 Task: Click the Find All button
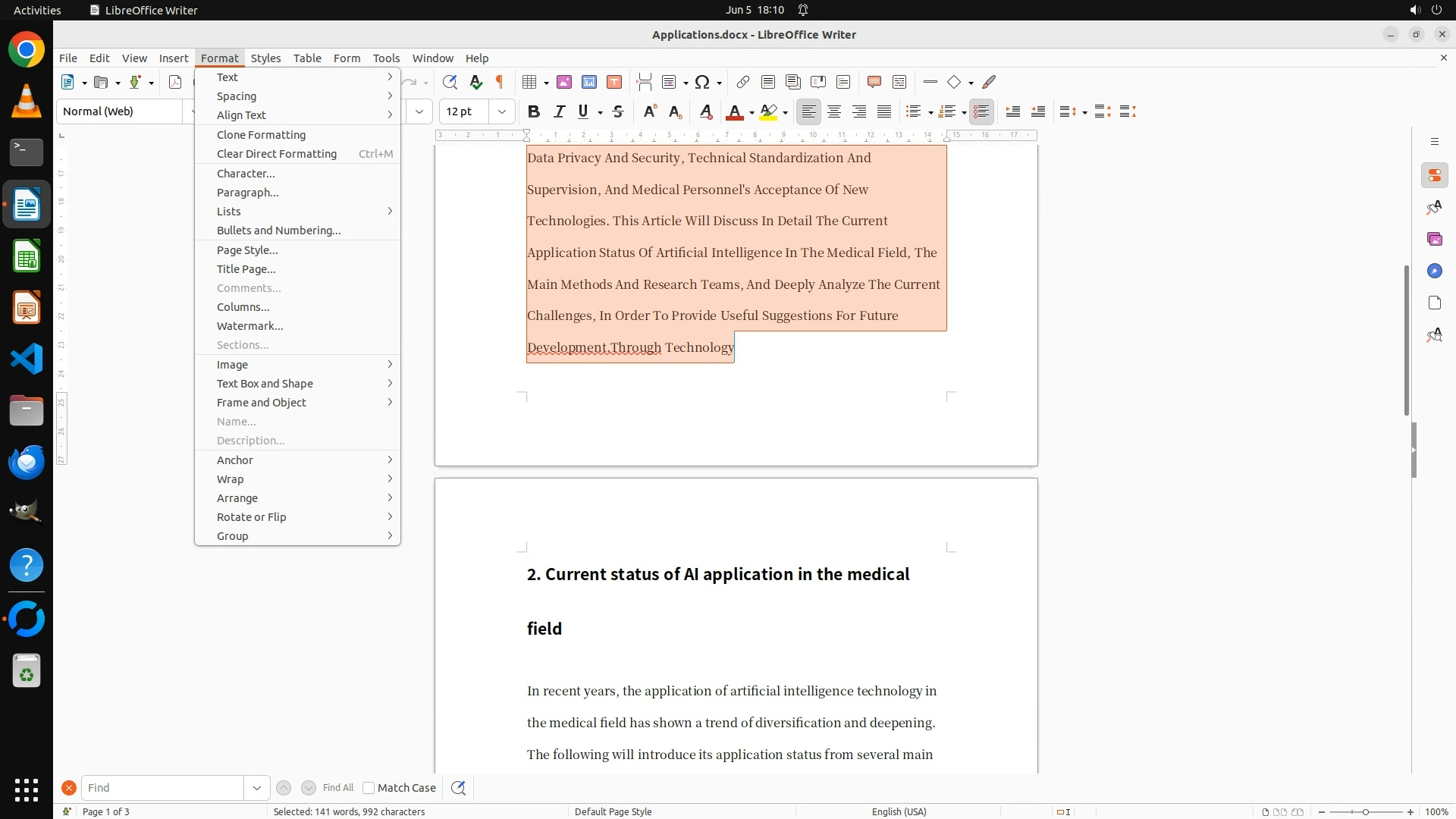[337, 788]
